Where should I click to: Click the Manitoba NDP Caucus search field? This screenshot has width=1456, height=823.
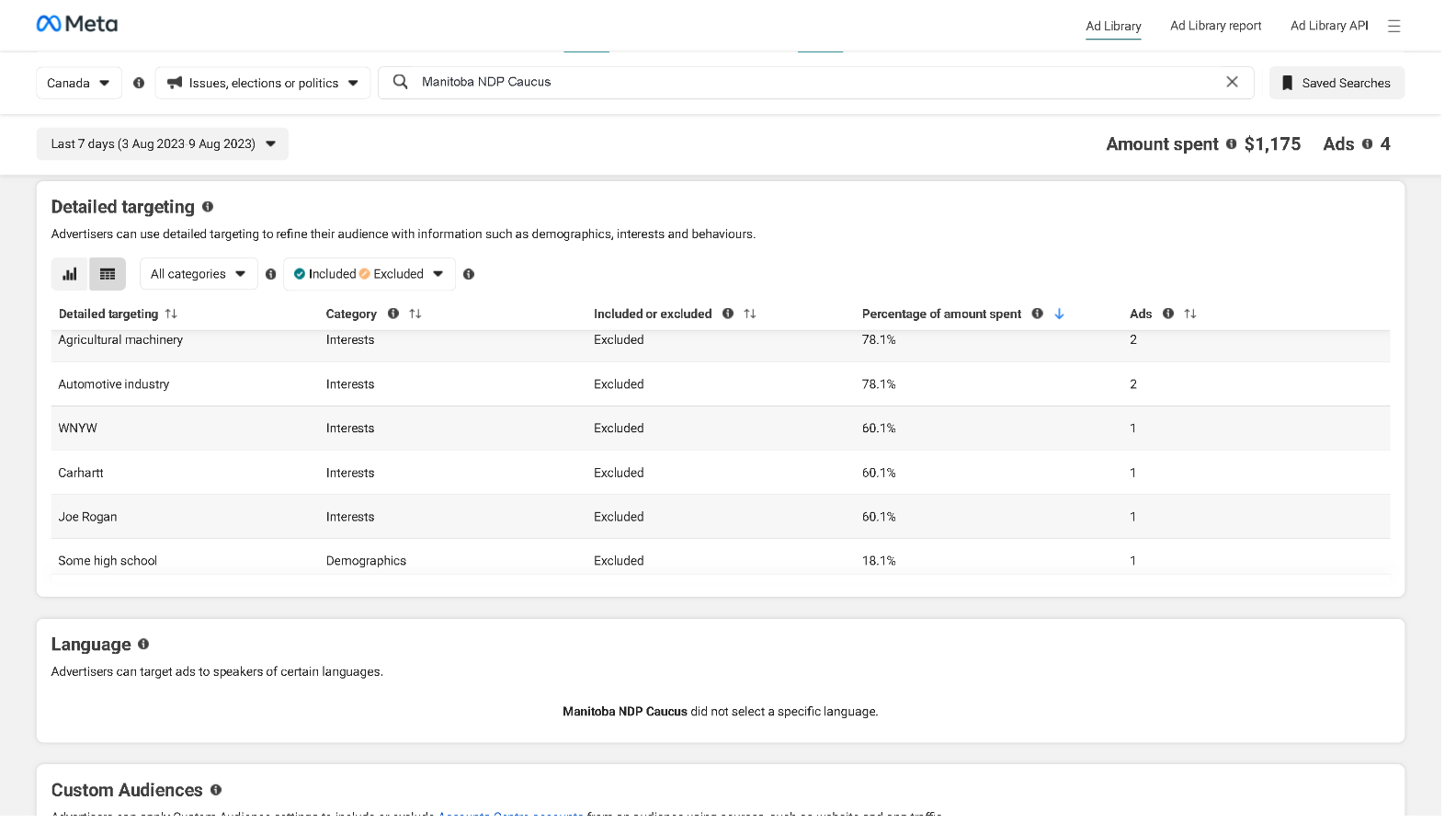(816, 82)
